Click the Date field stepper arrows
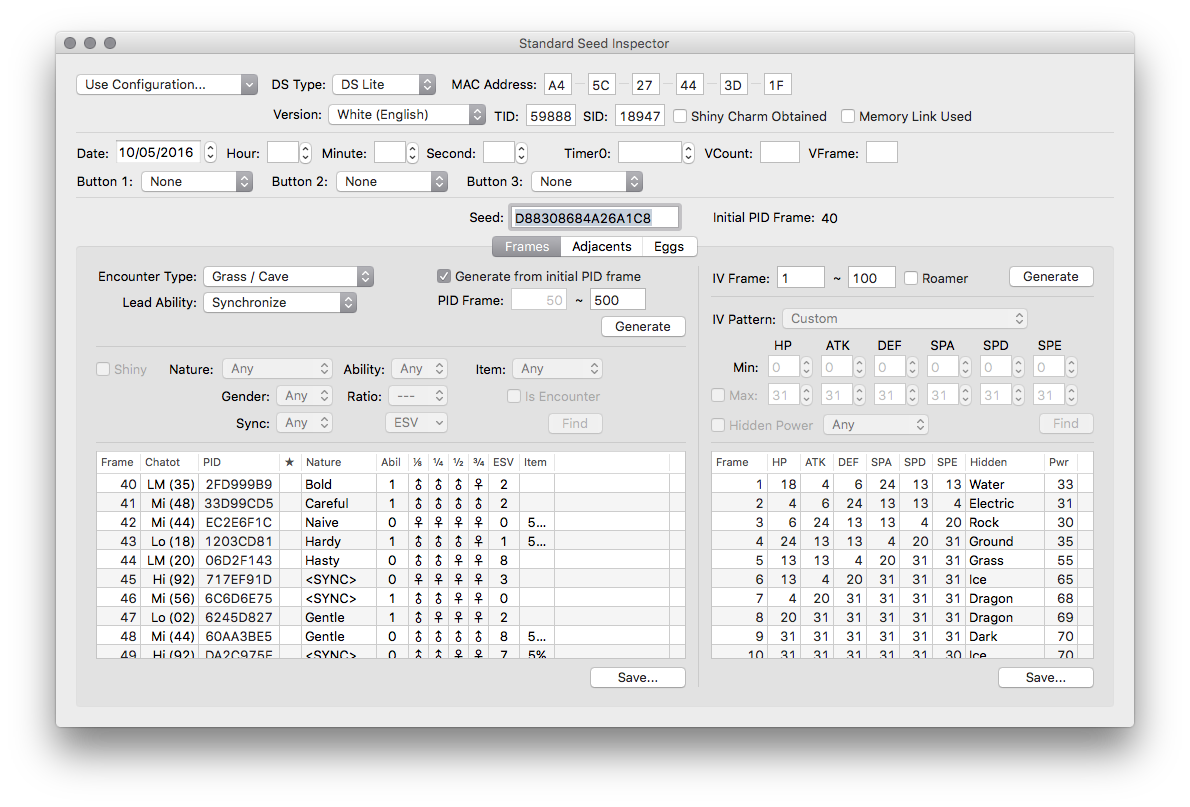 (x=210, y=153)
